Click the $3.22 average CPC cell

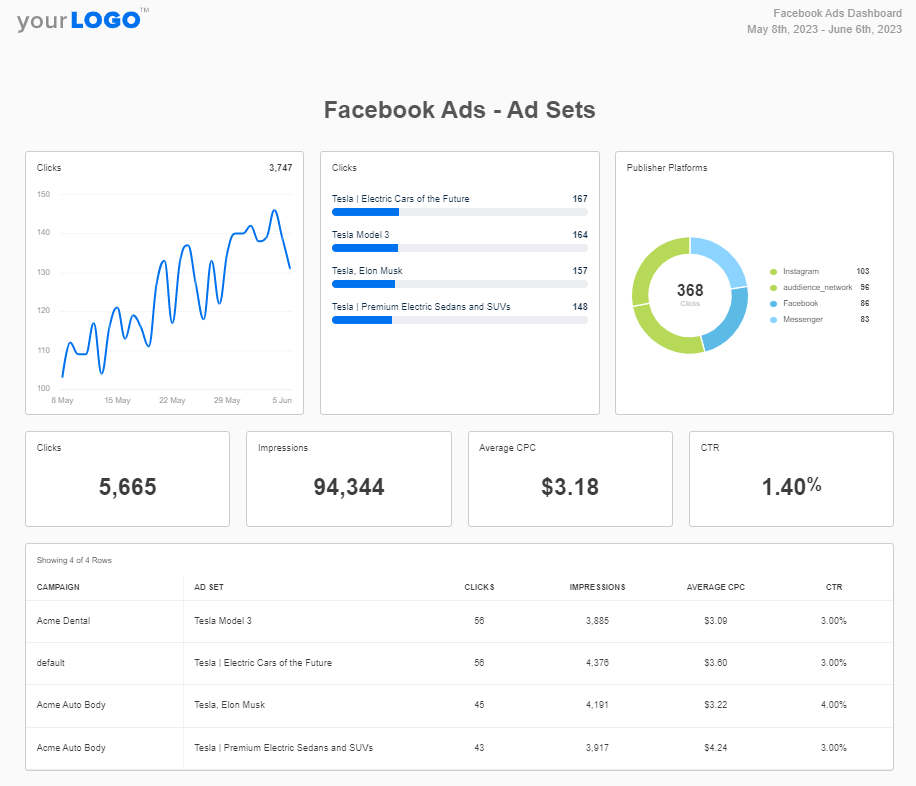(x=716, y=705)
